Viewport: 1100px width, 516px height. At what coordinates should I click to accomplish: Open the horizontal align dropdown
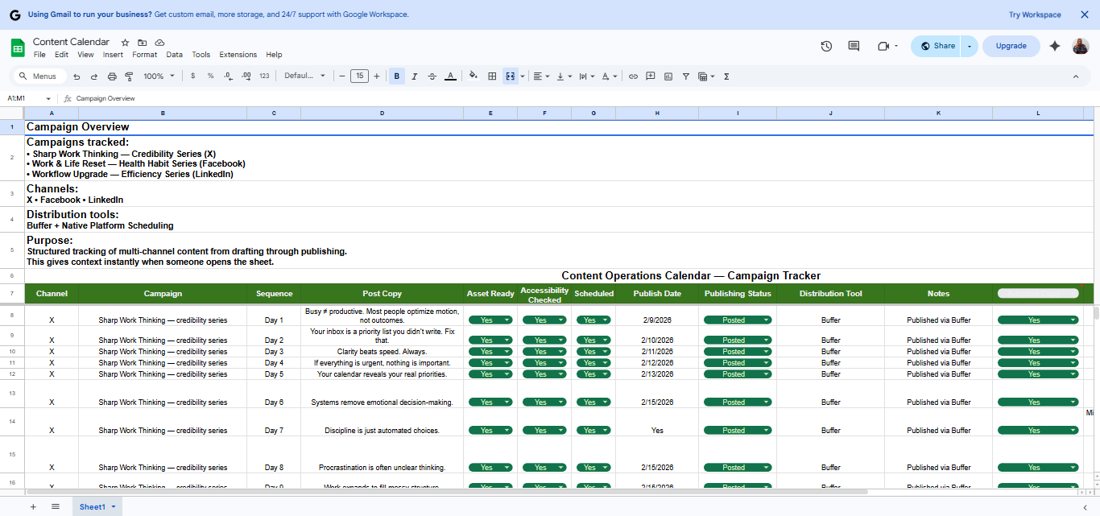(x=541, y=76)
